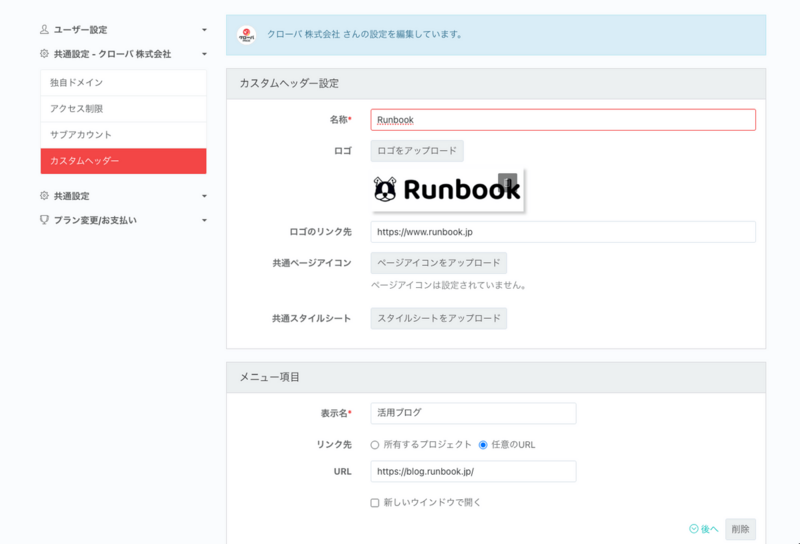Expand the プラン変更/お支払い arrow
The height and width of the screenshot is (544, 800).
coord(204,220)
